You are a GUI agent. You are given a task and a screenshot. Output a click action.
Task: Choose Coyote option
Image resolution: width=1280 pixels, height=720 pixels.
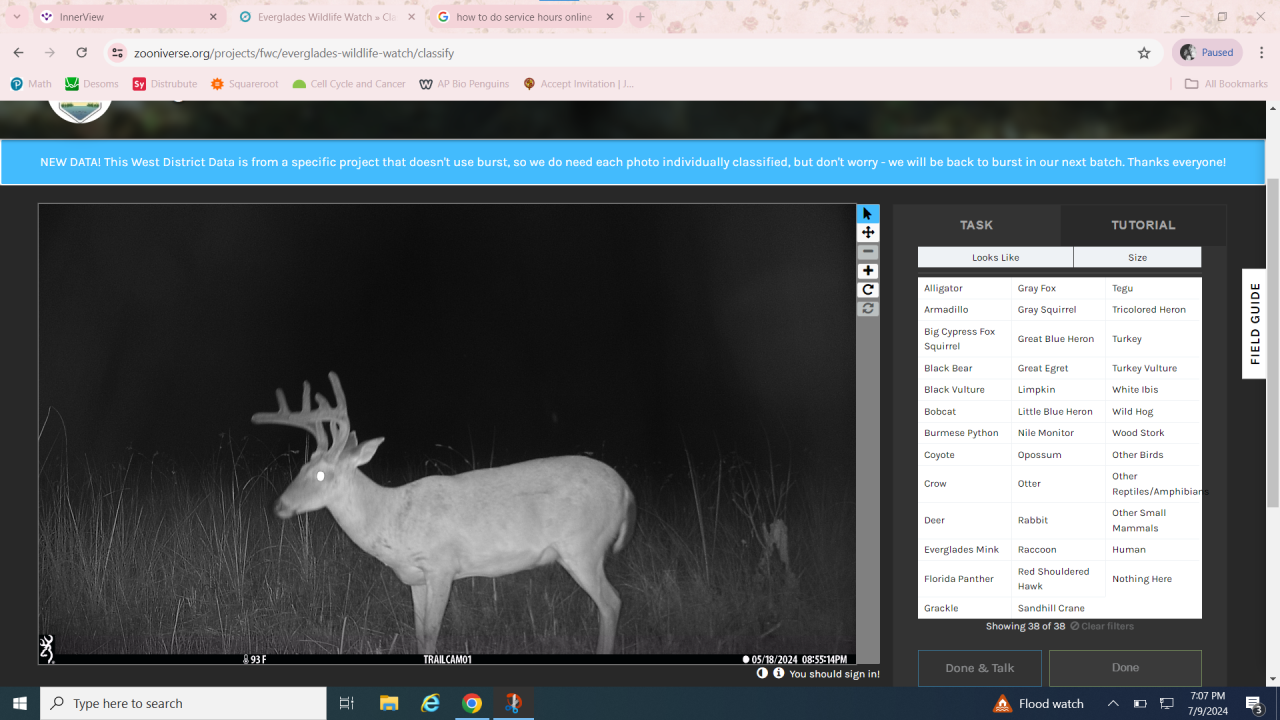pyautogui.click(x=964, y=455)
